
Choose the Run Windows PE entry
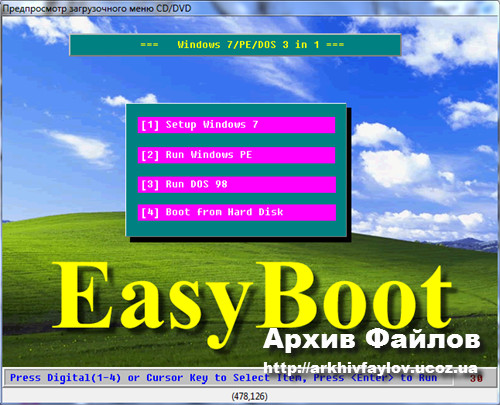(236, 155)
